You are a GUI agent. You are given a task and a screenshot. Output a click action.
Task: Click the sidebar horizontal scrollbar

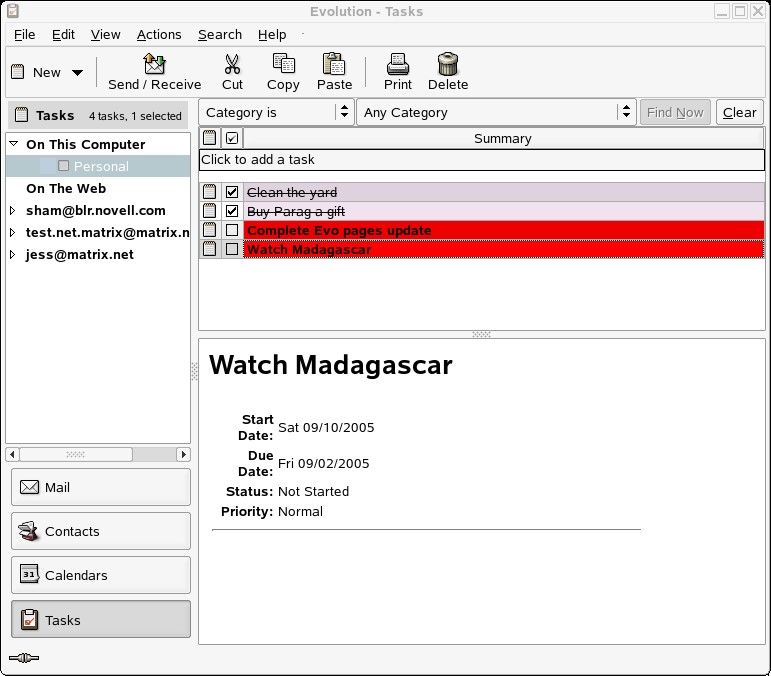76,454
